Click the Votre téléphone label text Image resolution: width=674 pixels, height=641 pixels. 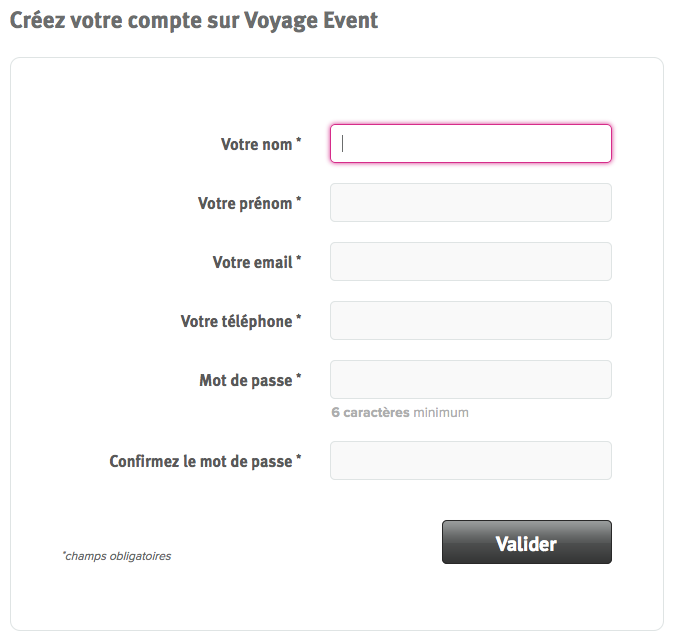click(236, 321)
